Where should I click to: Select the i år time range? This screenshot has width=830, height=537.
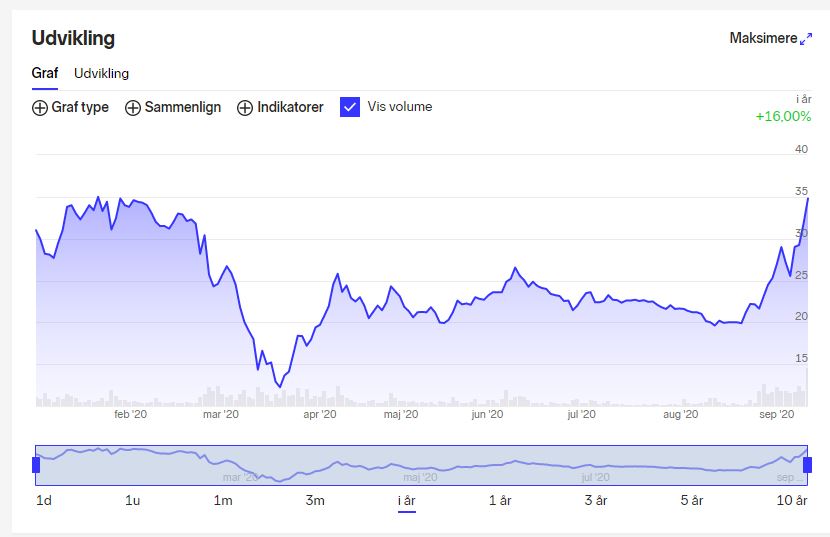[x=407, y=500]
